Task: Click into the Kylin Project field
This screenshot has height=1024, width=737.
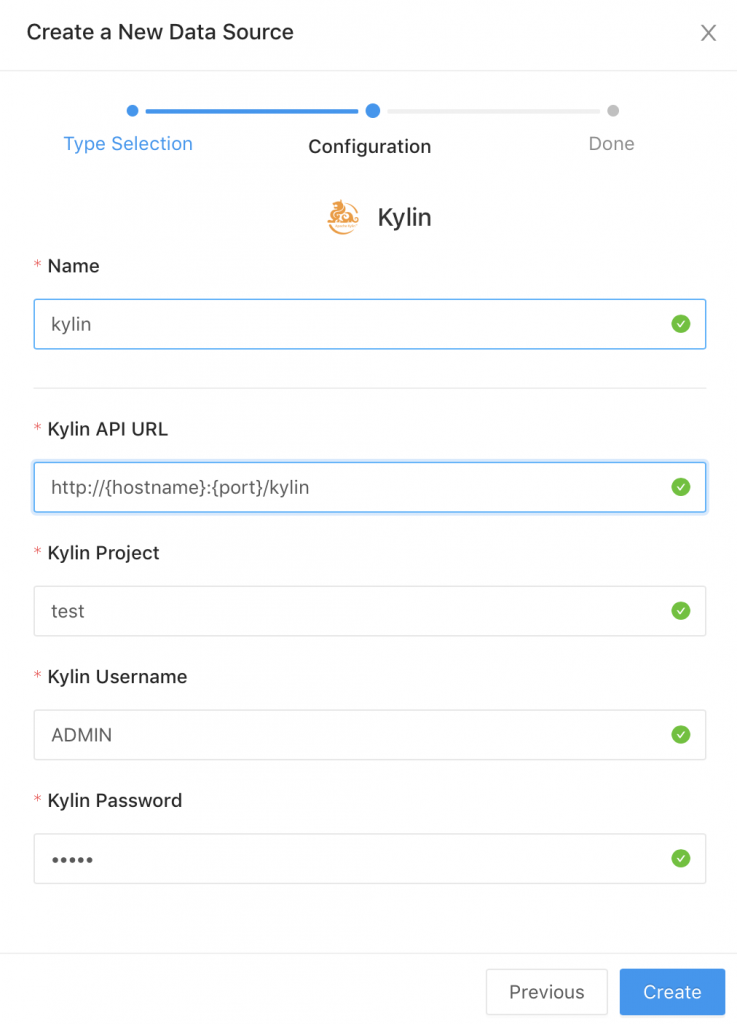Action: pyautogui.click(x=350, y=611)
